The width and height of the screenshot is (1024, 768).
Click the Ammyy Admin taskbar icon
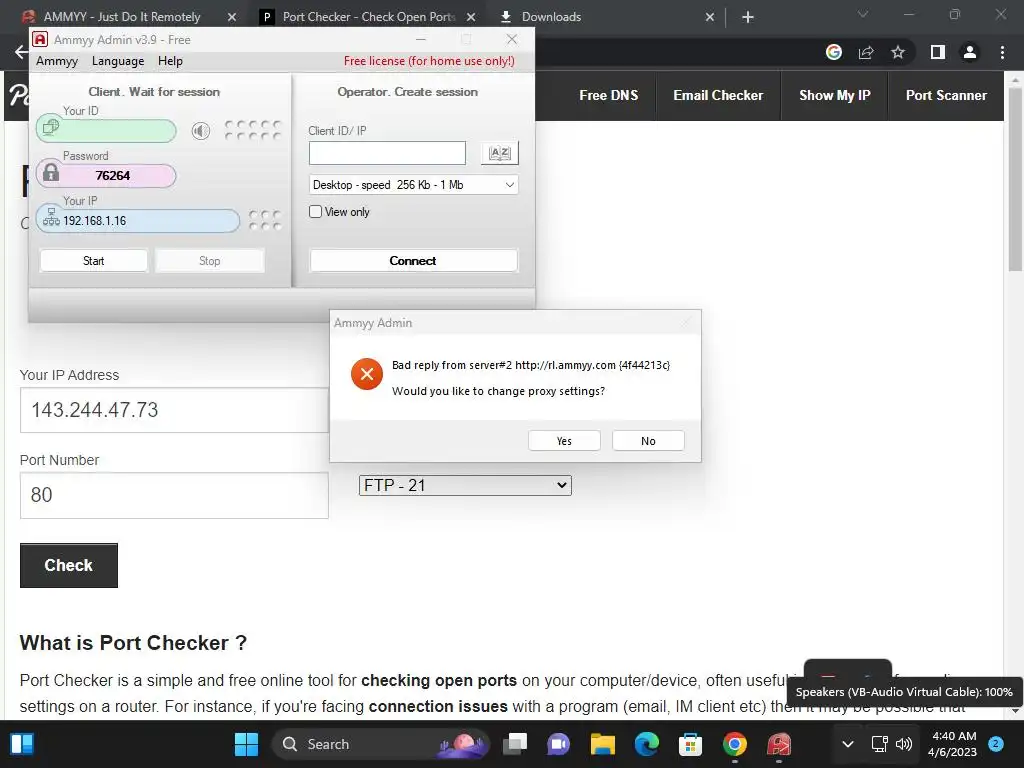778,744
